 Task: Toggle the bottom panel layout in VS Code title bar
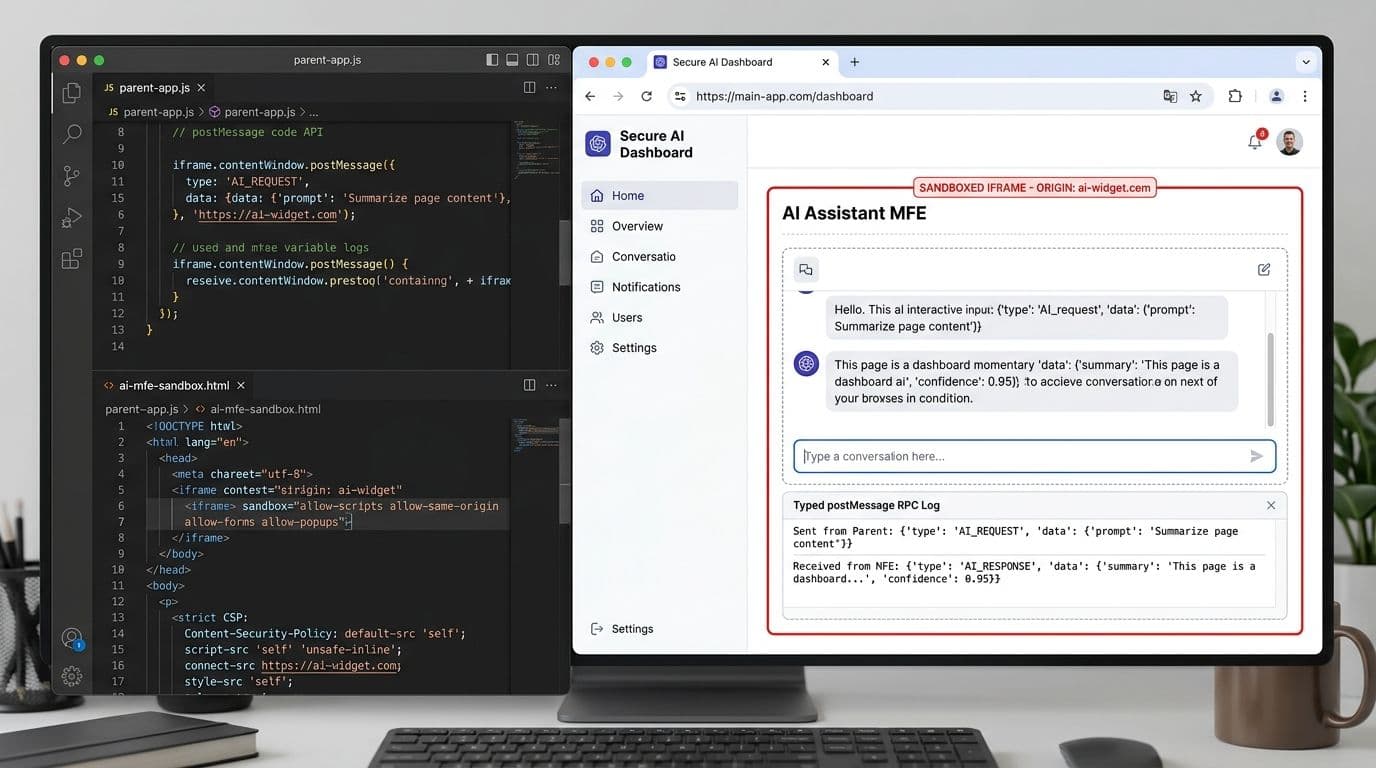(x=512, y=60)
